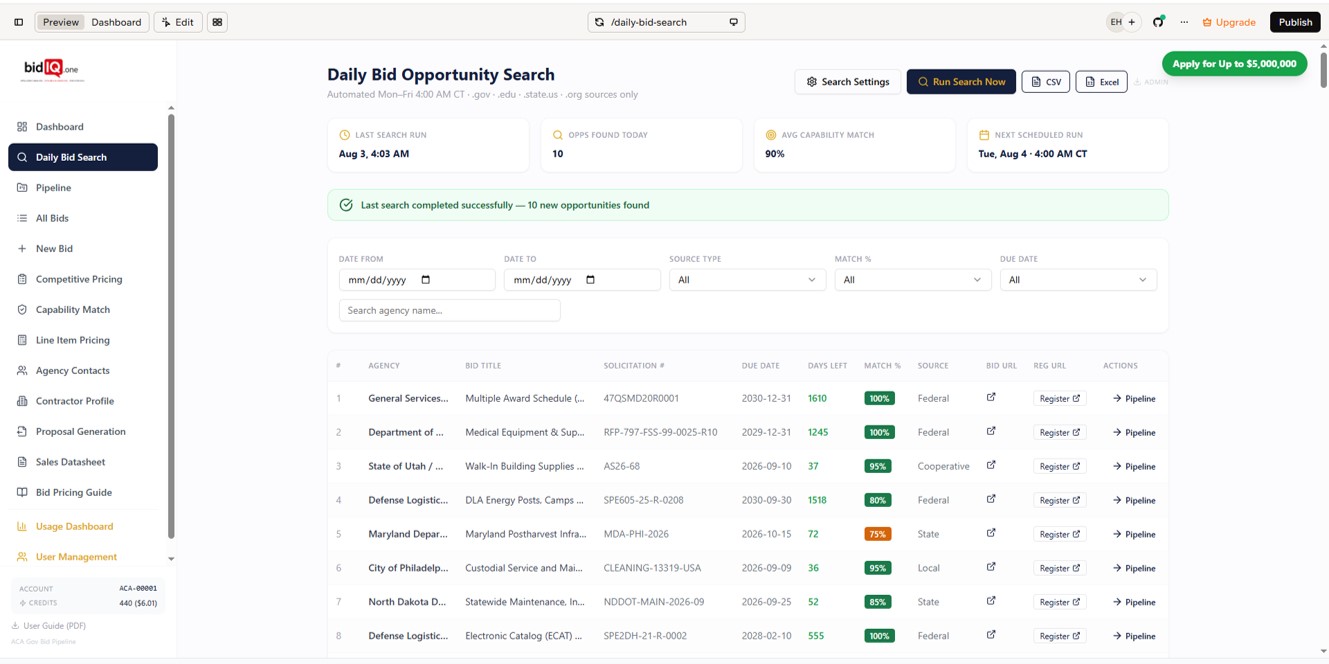Click Register for State of Utah row
The image size is (1329, 664).
[x=1060, y=467]
